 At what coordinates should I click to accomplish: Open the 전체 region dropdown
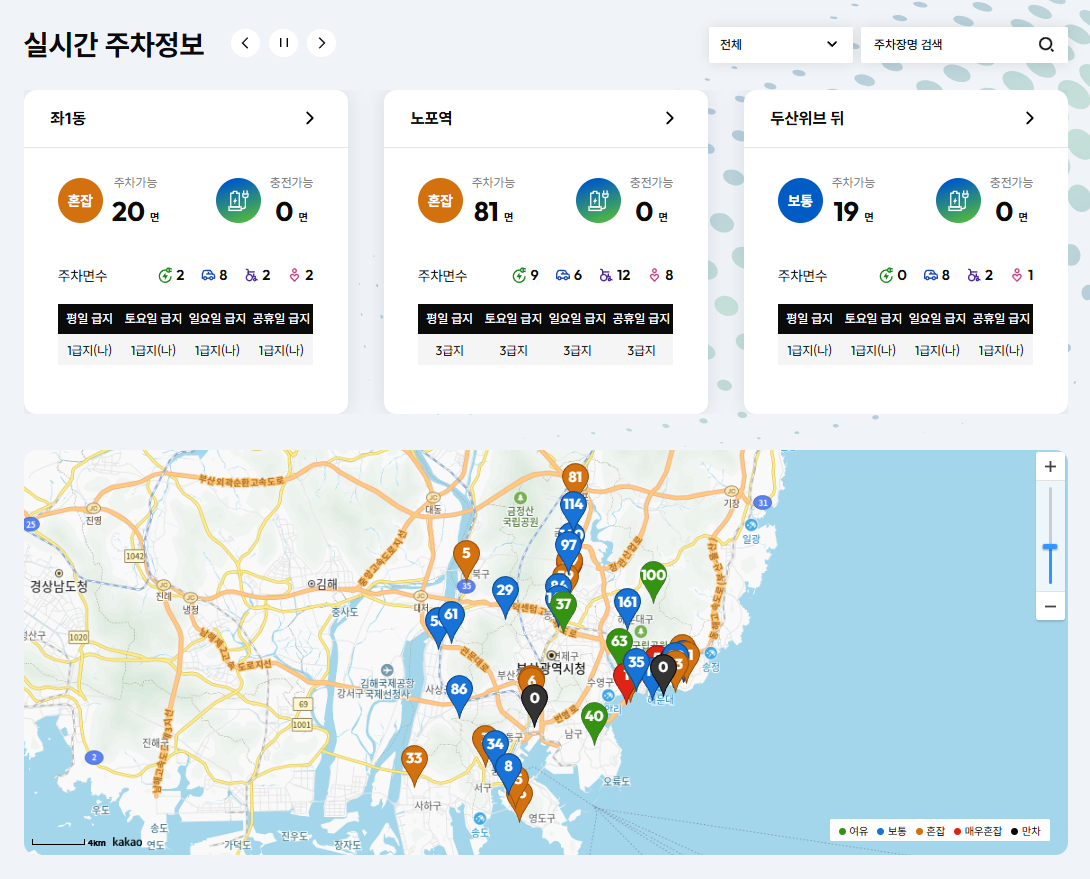click(781, 45)
